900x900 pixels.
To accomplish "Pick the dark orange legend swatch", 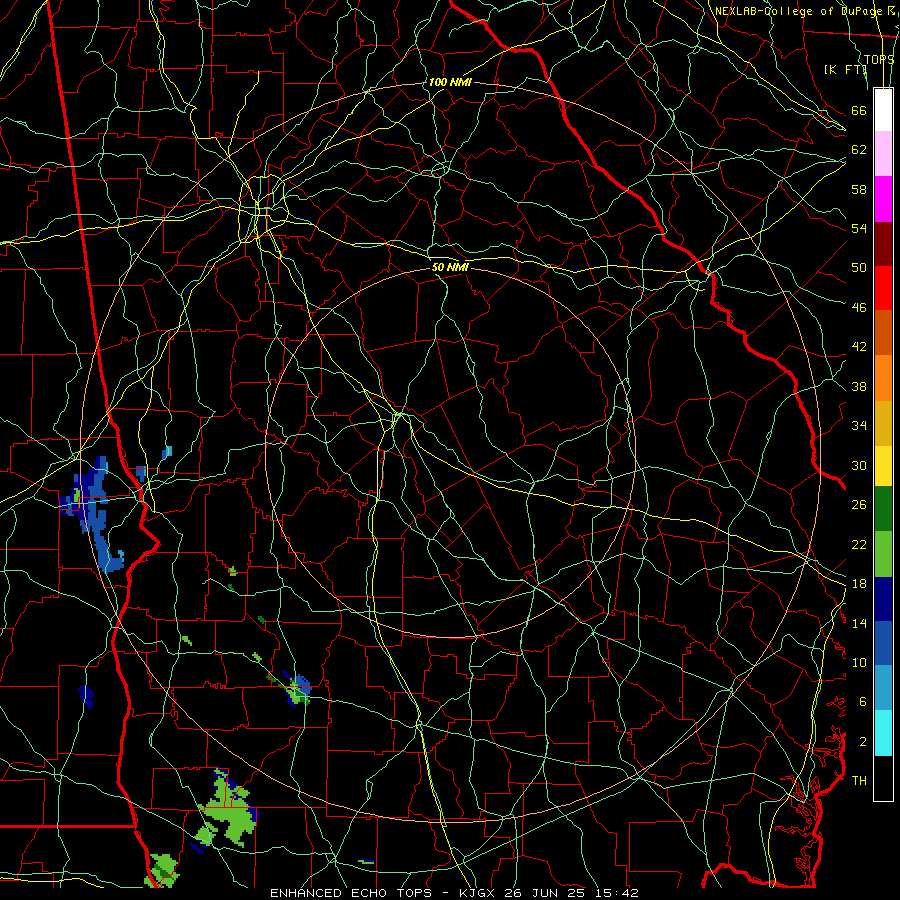I will point(883,332).
